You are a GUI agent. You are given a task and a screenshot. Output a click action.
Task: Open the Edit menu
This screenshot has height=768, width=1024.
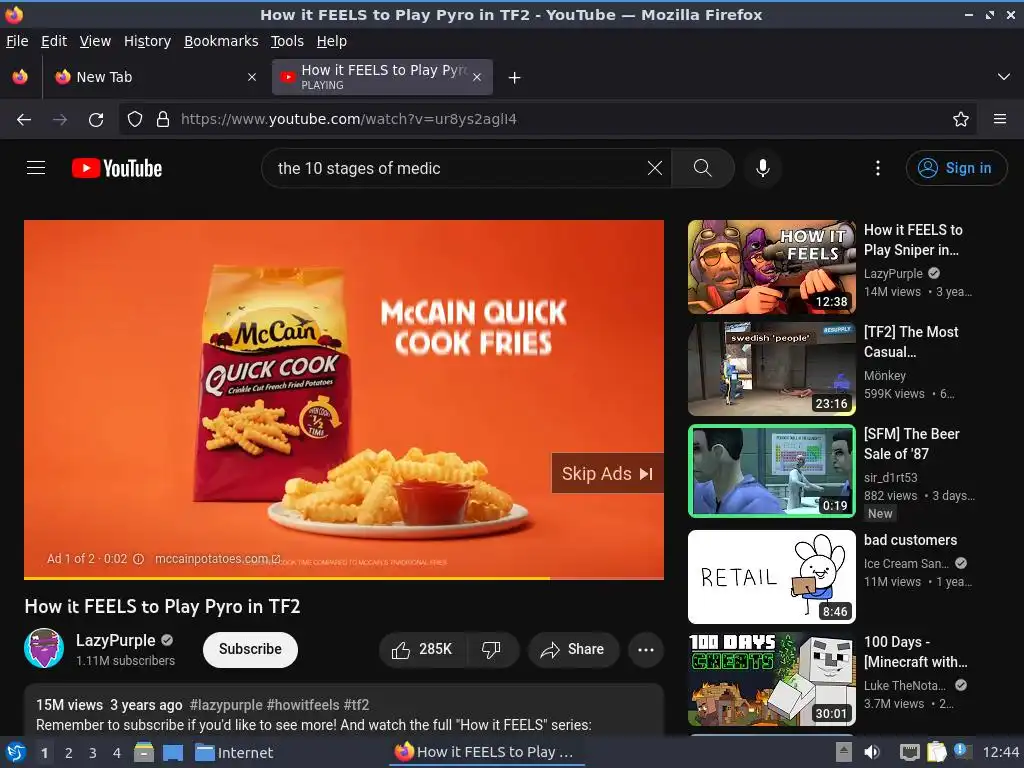pos(54,41)
